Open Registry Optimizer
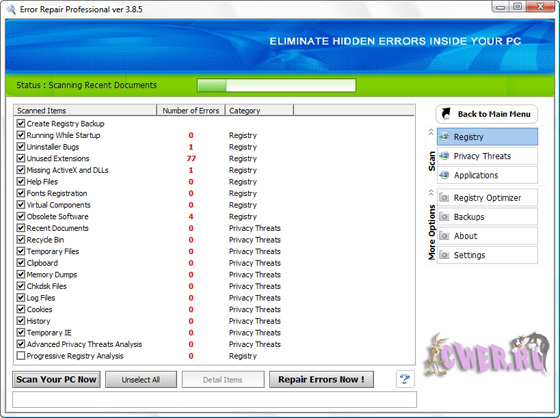Screen dimensions: 560x418 487,198
